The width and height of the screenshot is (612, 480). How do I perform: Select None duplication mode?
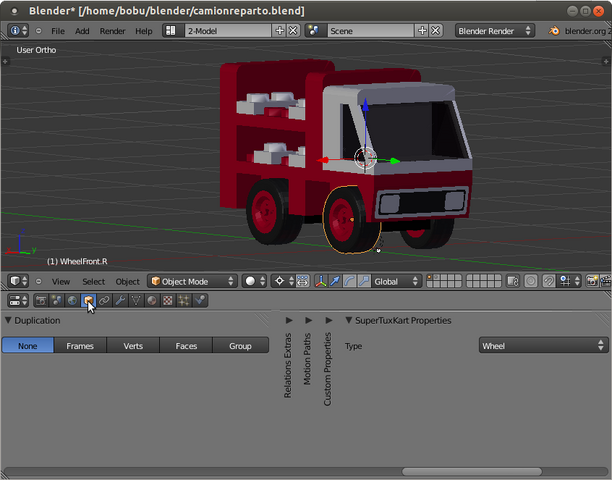[x=27, y=345]
